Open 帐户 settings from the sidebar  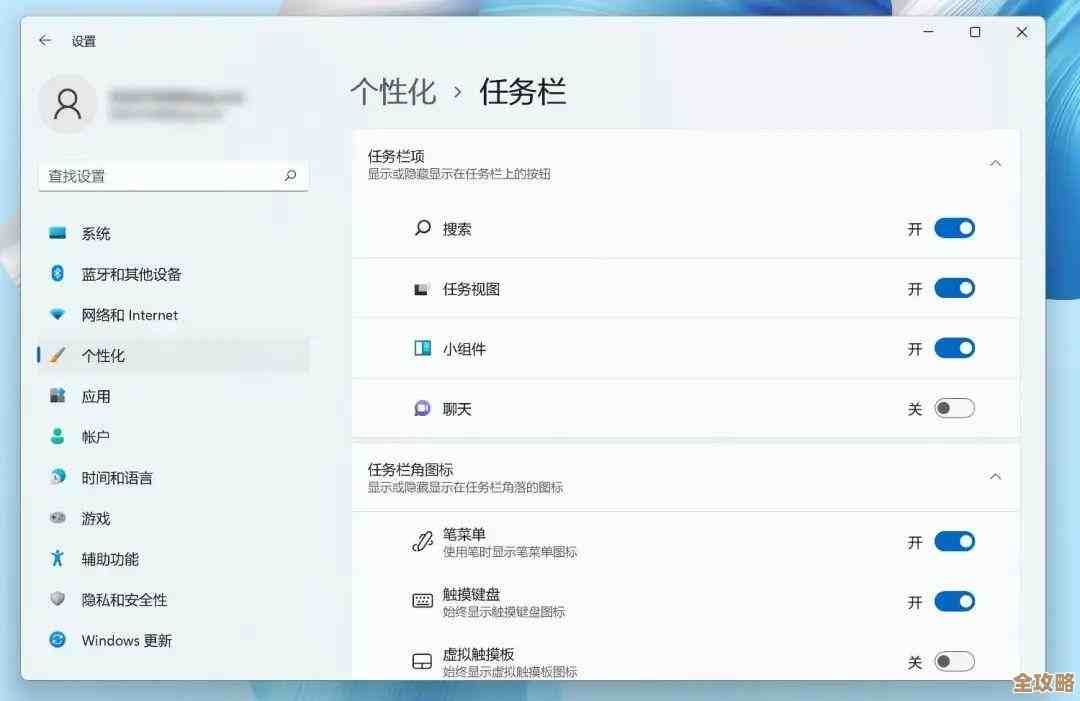coord(96,436)
